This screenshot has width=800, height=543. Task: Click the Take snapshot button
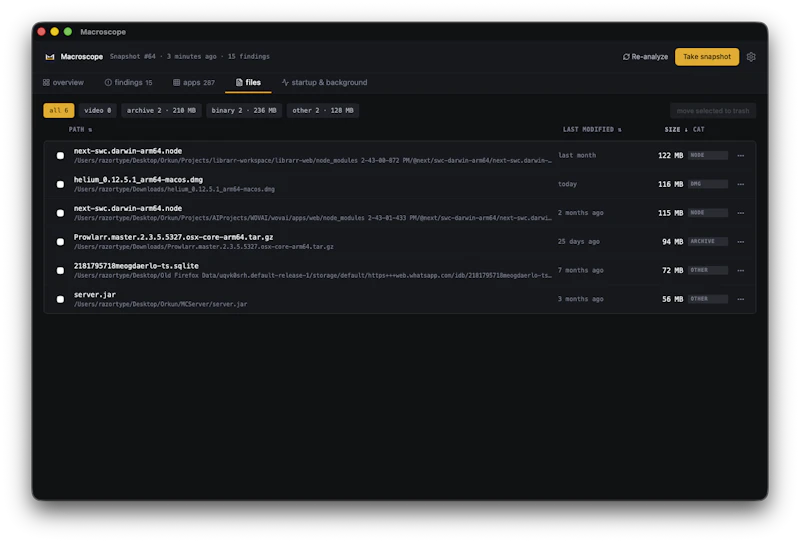click(707, 57)
